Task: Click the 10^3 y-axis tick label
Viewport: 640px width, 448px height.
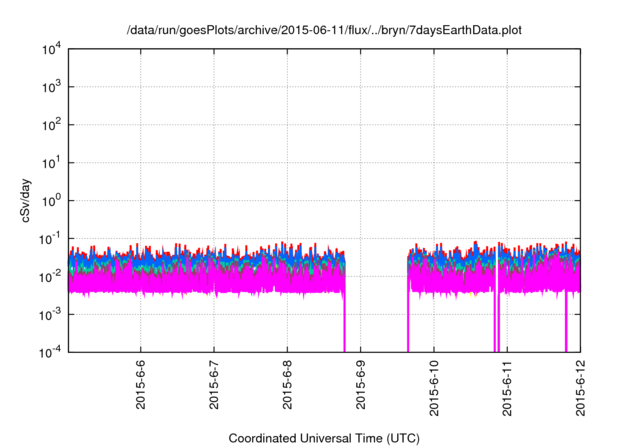Action: tap(51, 88)
